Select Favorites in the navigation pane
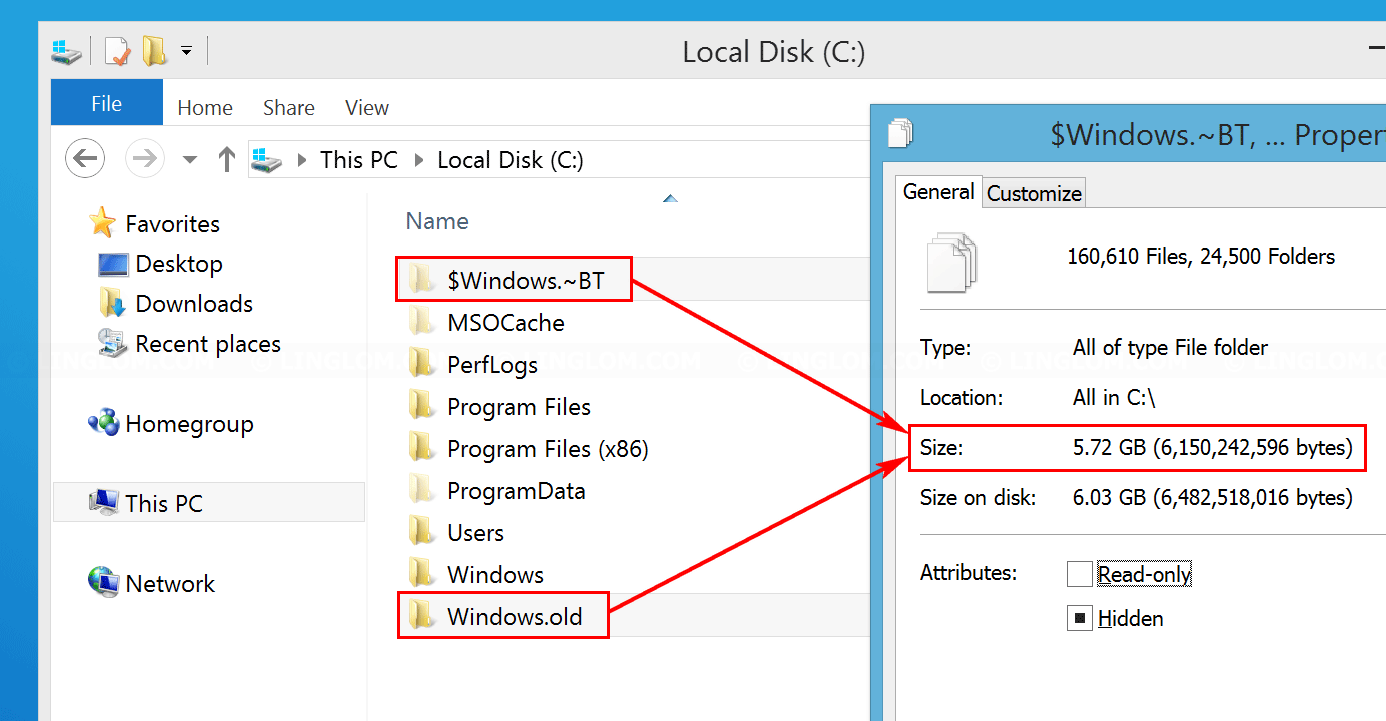 tap(172, 224)
